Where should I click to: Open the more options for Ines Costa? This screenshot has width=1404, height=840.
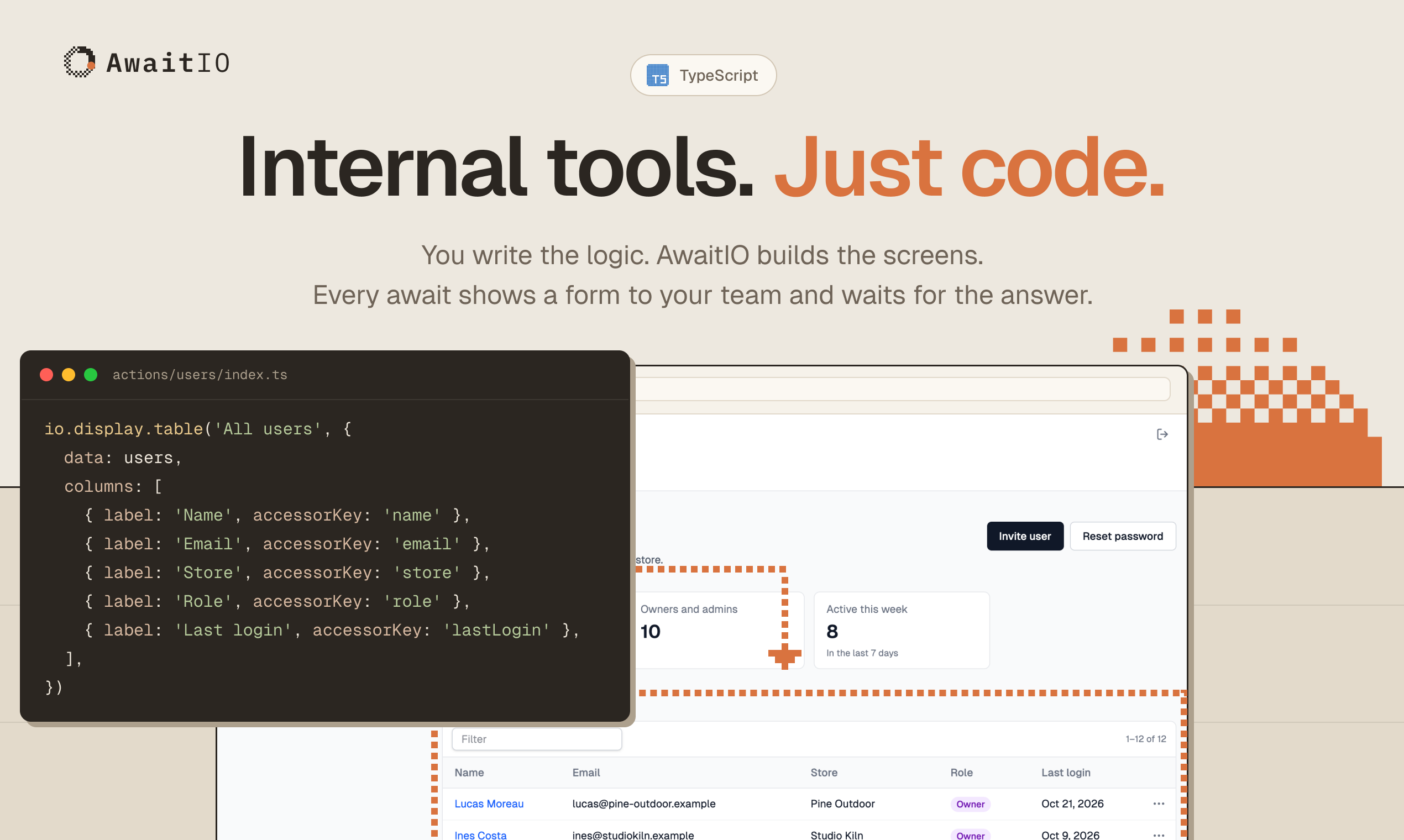click(1159, 835)
